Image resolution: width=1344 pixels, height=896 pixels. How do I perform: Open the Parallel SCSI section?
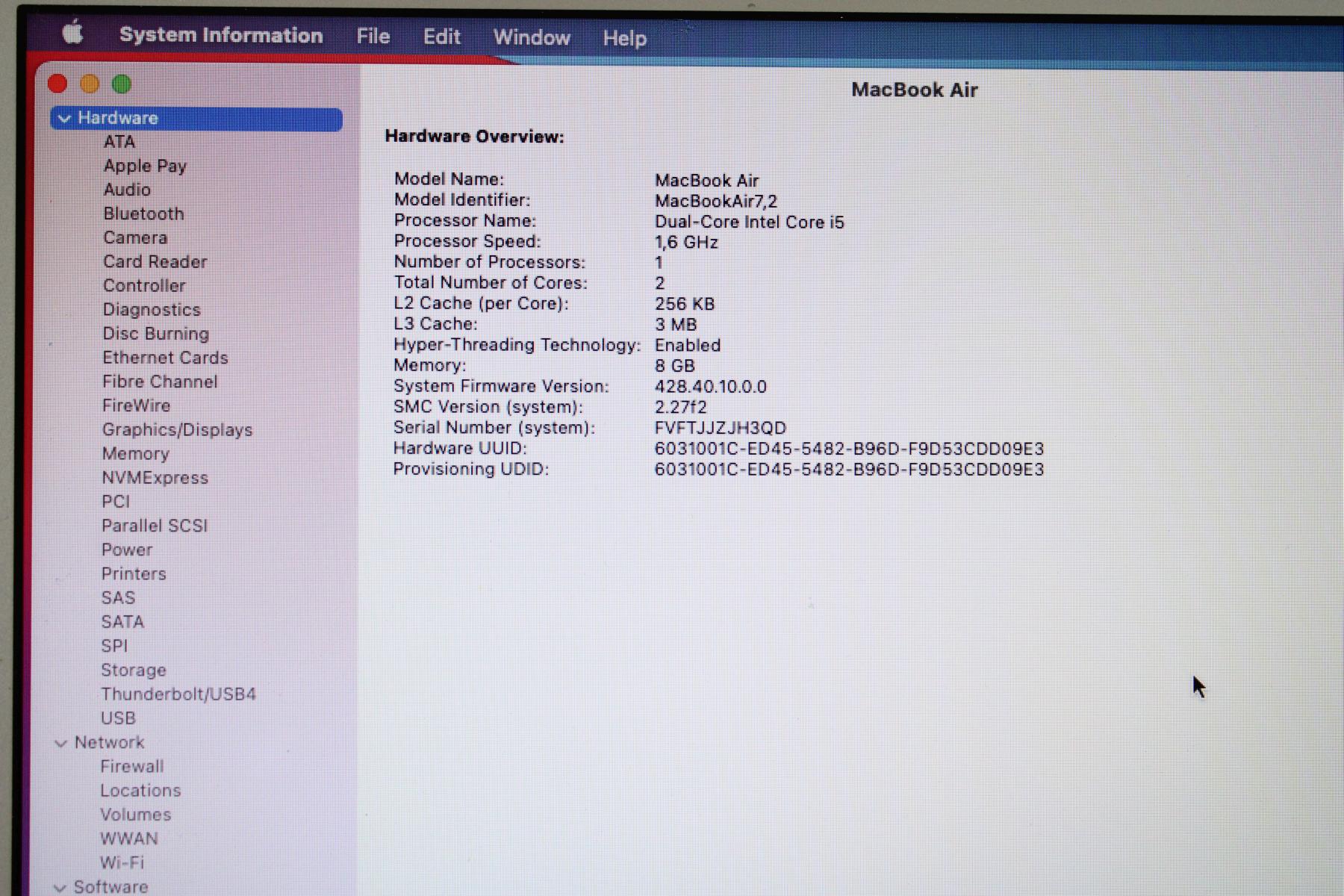click(155, 526)
